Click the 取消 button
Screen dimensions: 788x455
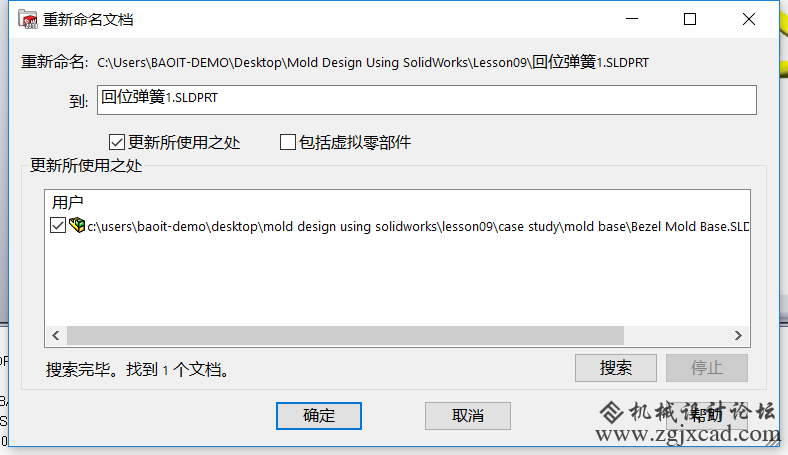pos(468,416)
